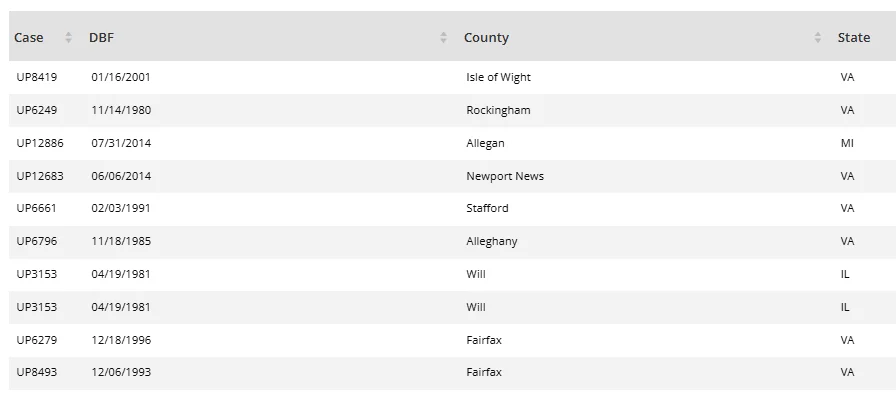Select case number UP8493
The height and width of the screenshot is (417, 896).
pos(37,372)
